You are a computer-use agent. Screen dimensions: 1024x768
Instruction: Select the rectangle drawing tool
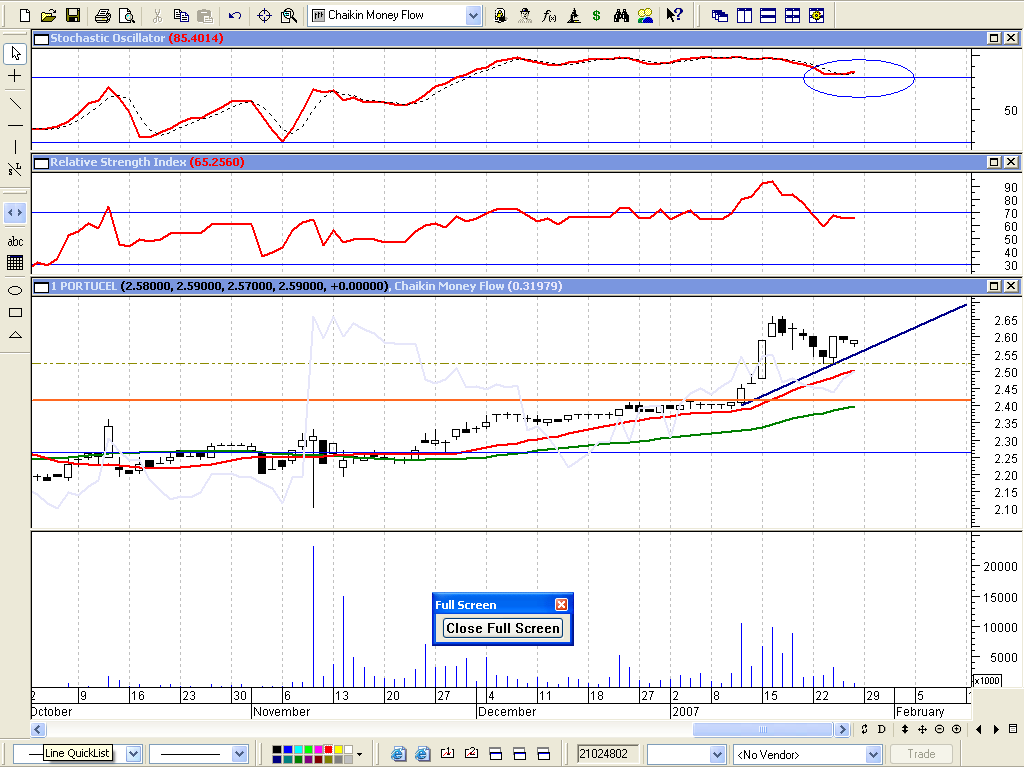(15, 312)
